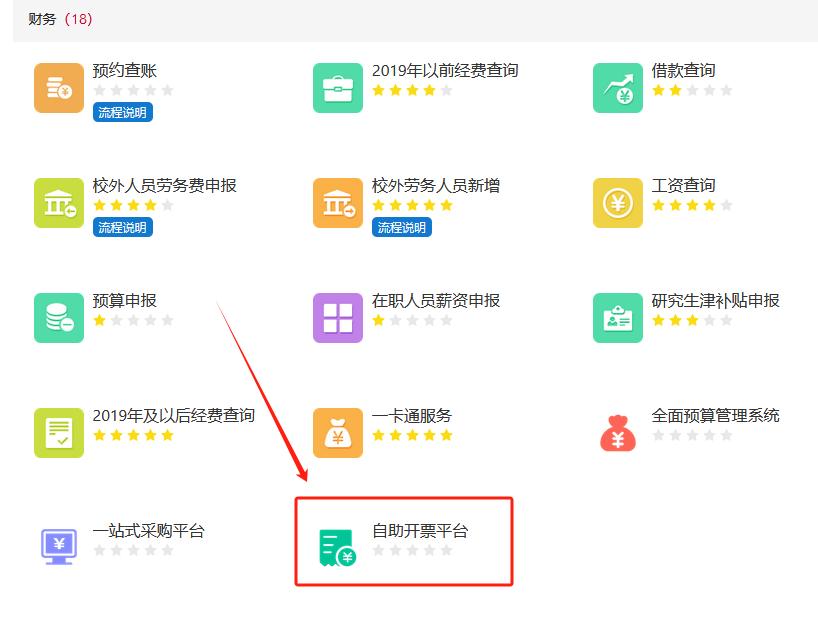Image resolution: width=818 pixels, height=618 pixels.
Task: Open the 一站式采购平台 monitor icon
Action: click(x=59, y=547)
